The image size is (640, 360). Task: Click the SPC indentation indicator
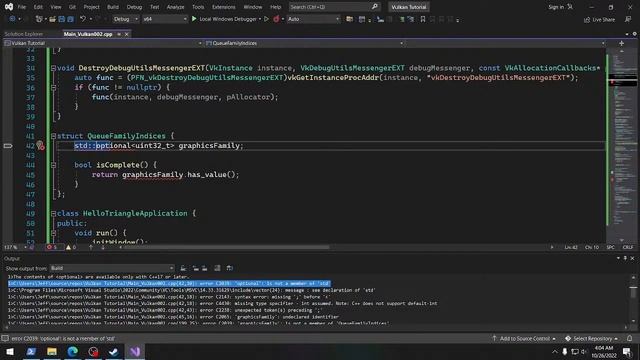(x=611, y=247)
